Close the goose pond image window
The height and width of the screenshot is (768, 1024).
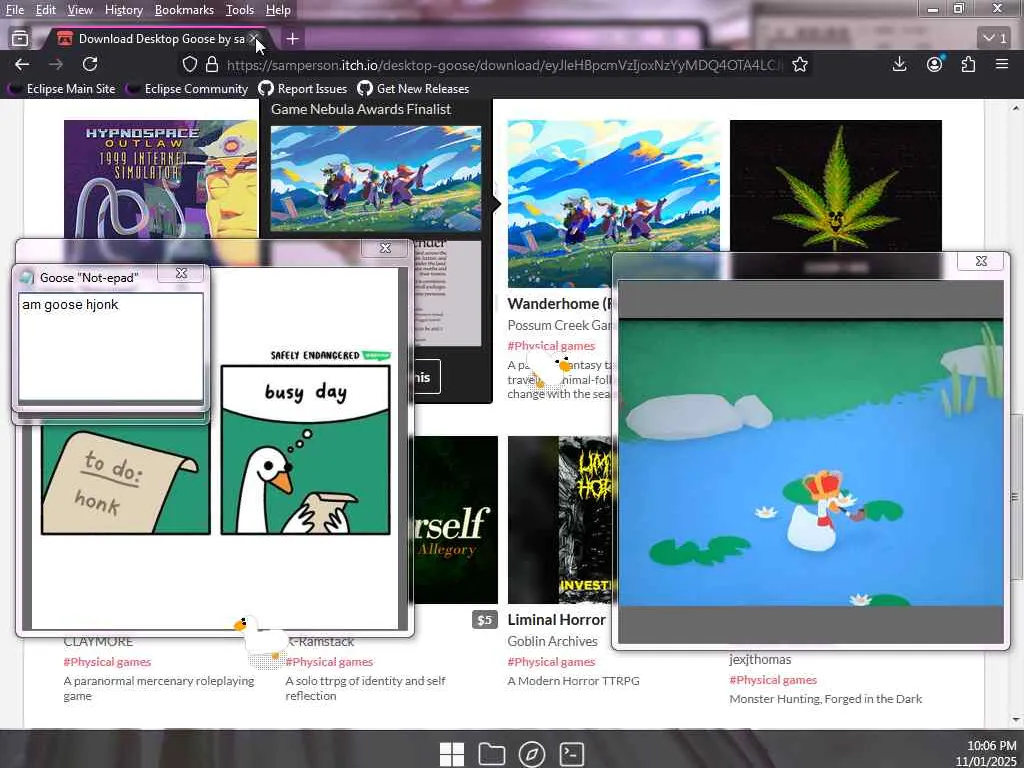[981, 261]
